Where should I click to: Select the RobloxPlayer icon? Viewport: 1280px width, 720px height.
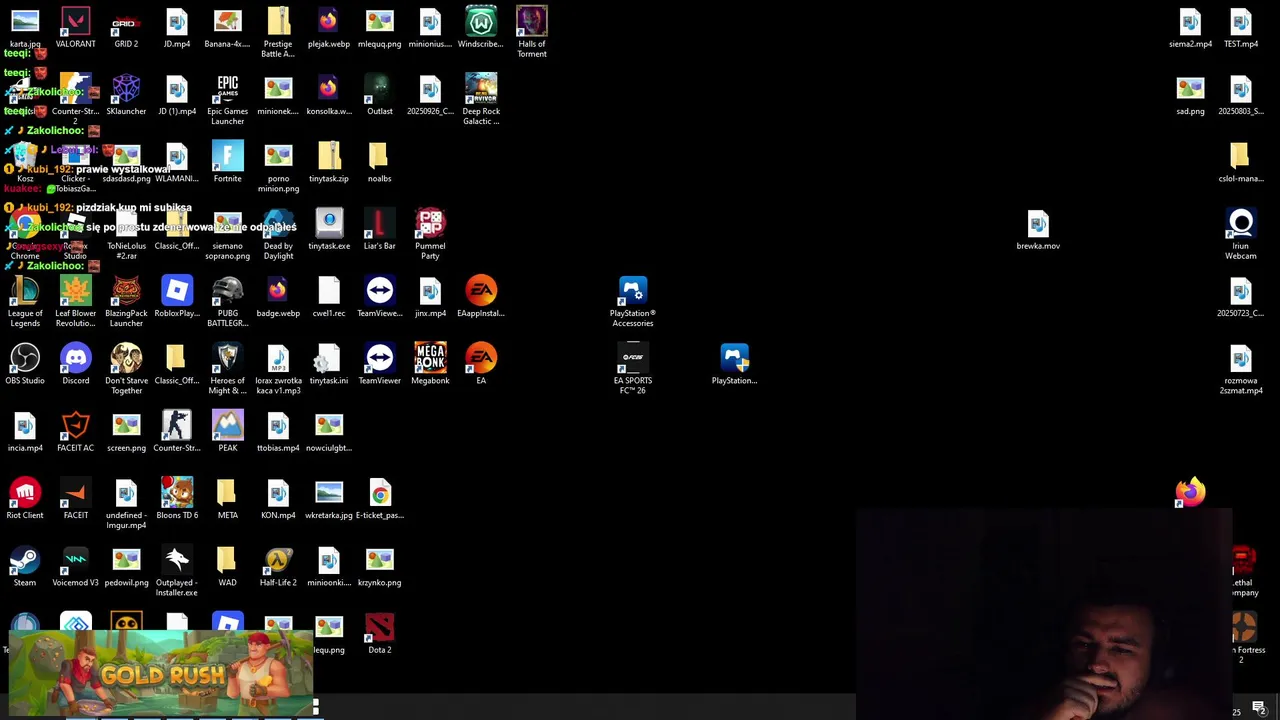177,296
